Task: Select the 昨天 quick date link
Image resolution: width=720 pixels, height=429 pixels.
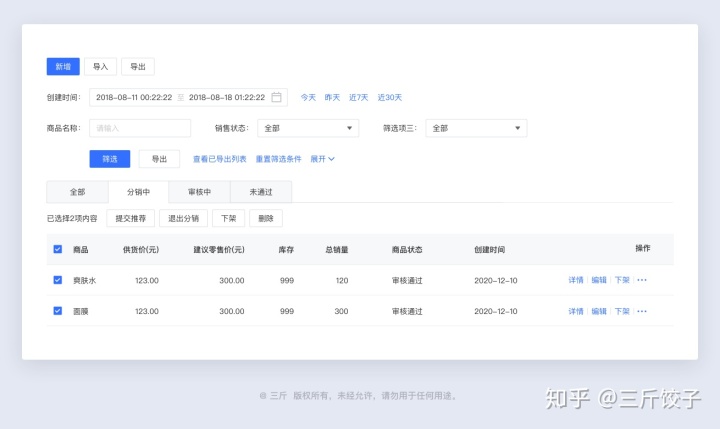Action: pyautogui.click(x=332, y=97)
